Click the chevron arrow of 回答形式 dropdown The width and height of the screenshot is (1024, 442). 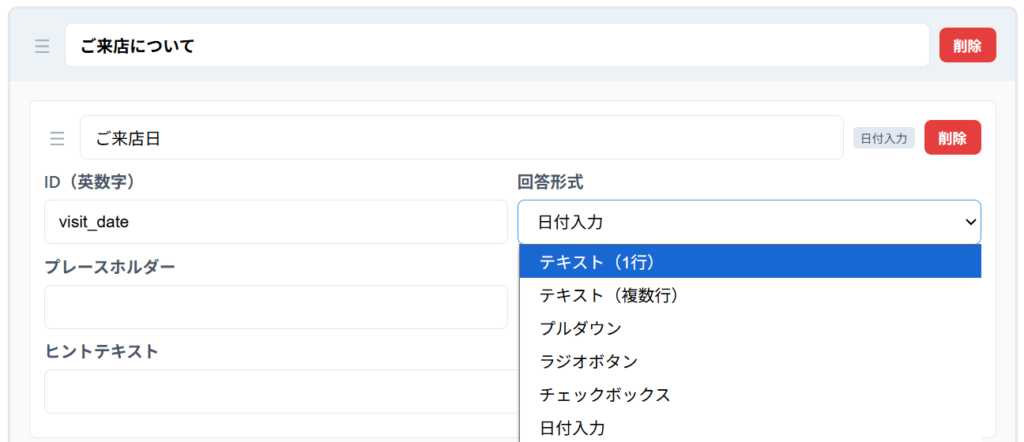(x=968, y=222)
